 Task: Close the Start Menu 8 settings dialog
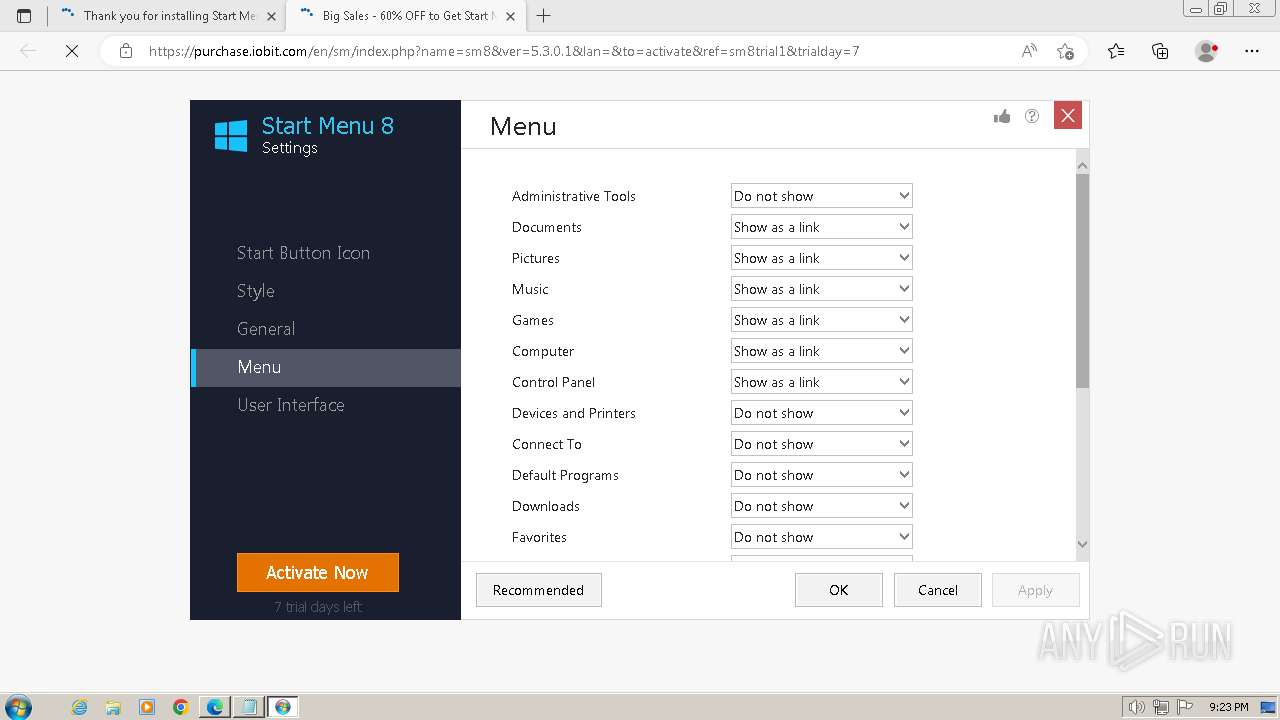tap(1068, 115)
